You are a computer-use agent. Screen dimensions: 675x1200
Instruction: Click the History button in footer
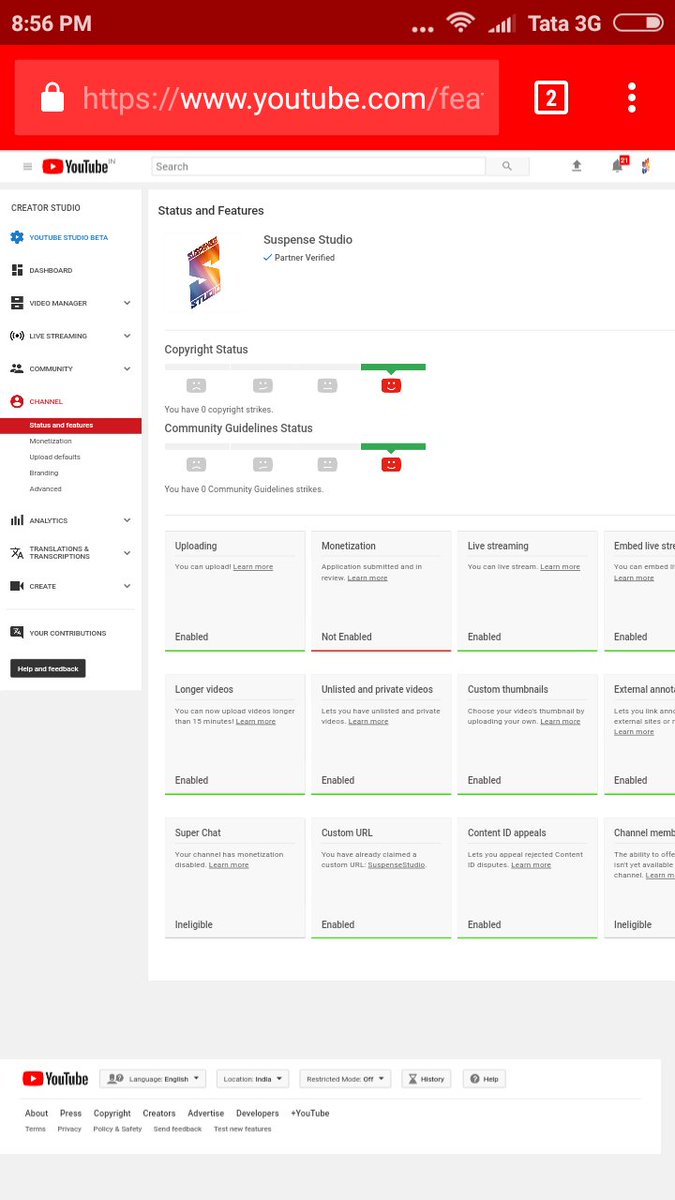pyautogui.click(x=426, y=1079)
